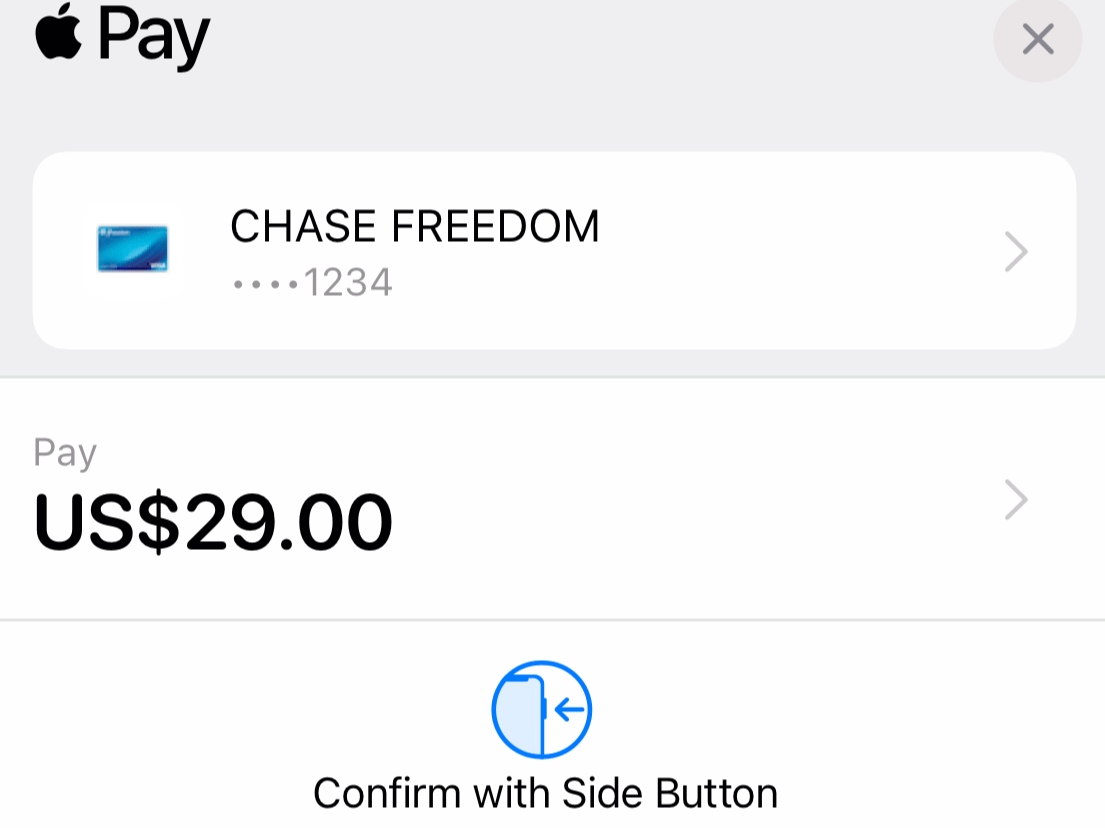
Task: Click the Apple logo in the header
Action: 60,30
